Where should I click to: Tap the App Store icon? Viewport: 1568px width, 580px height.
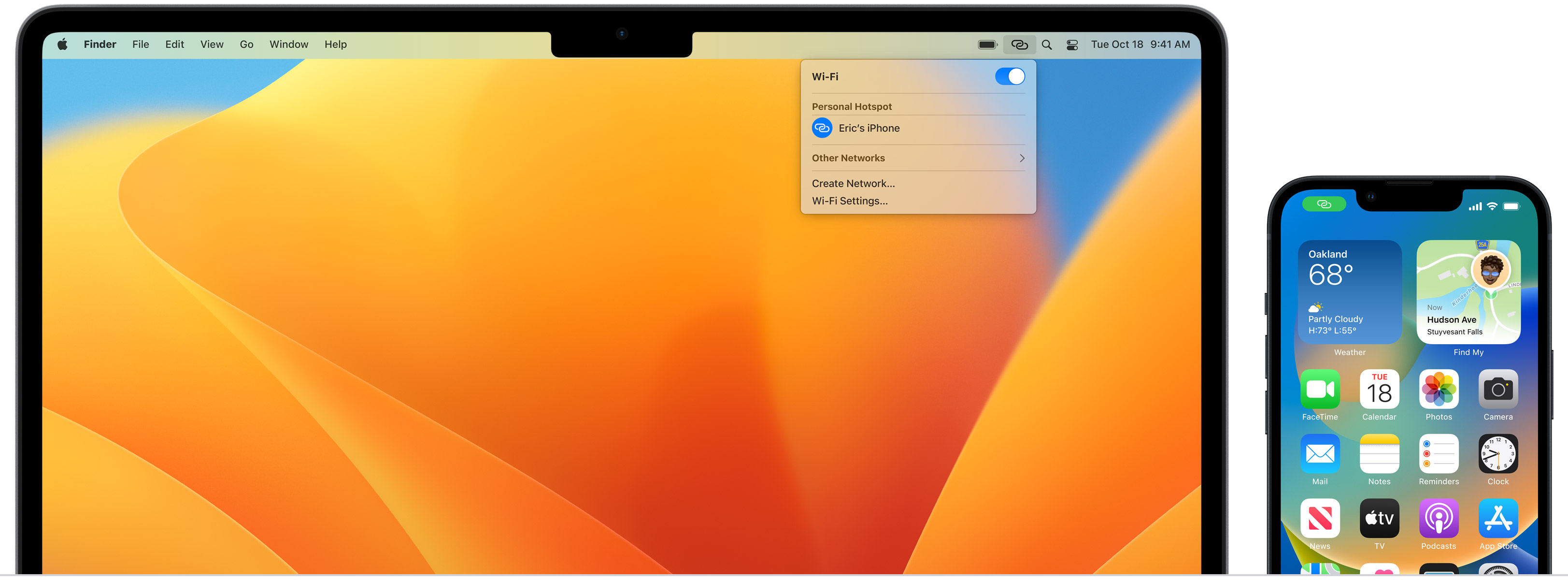[1497, 519]
